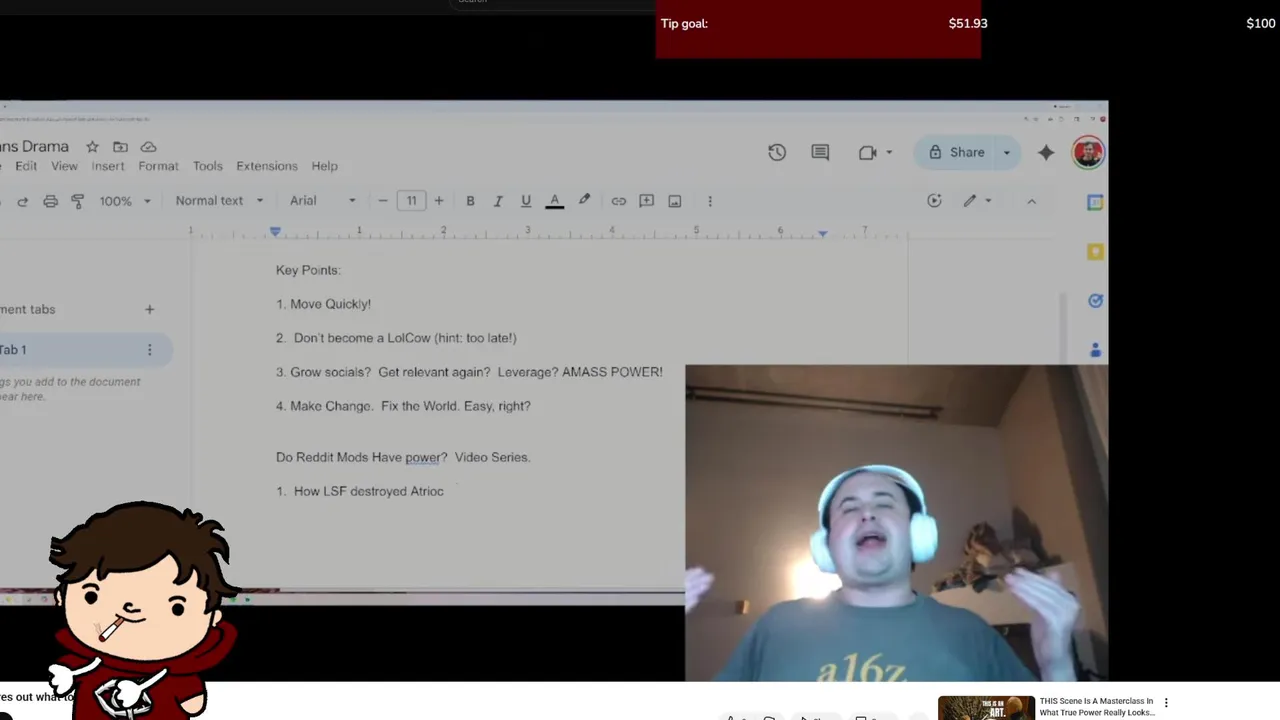The width and height of the screenshot is (1280, 720).
Task: Click the Gemini sparkle icon
Action: (1046, 152)
